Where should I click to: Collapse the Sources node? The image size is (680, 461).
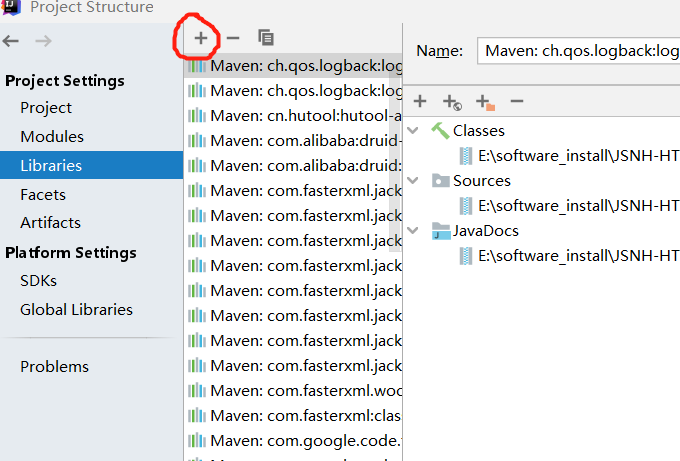(x=414, y=180)
